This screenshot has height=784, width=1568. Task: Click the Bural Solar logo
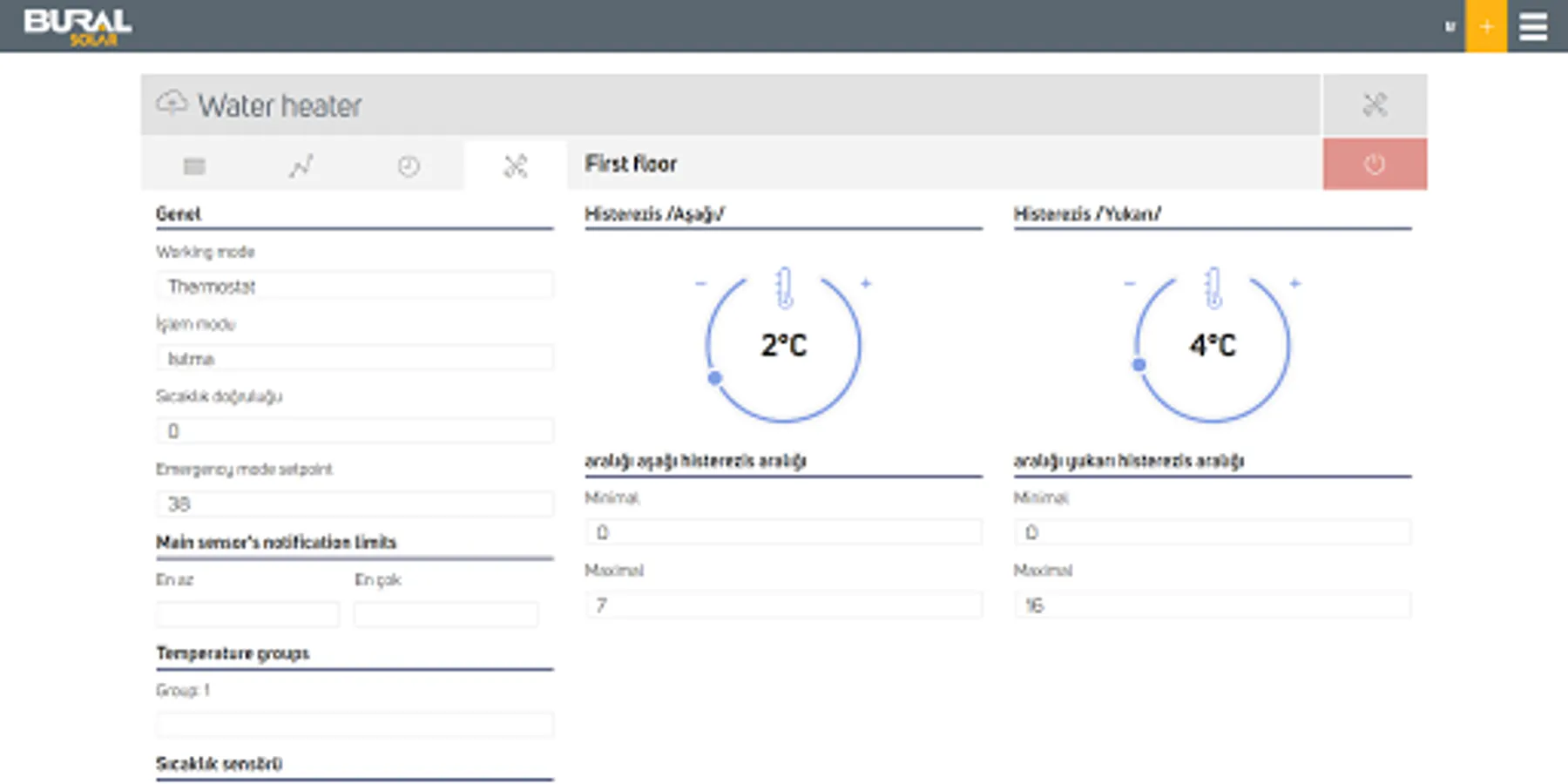(78, 26)
